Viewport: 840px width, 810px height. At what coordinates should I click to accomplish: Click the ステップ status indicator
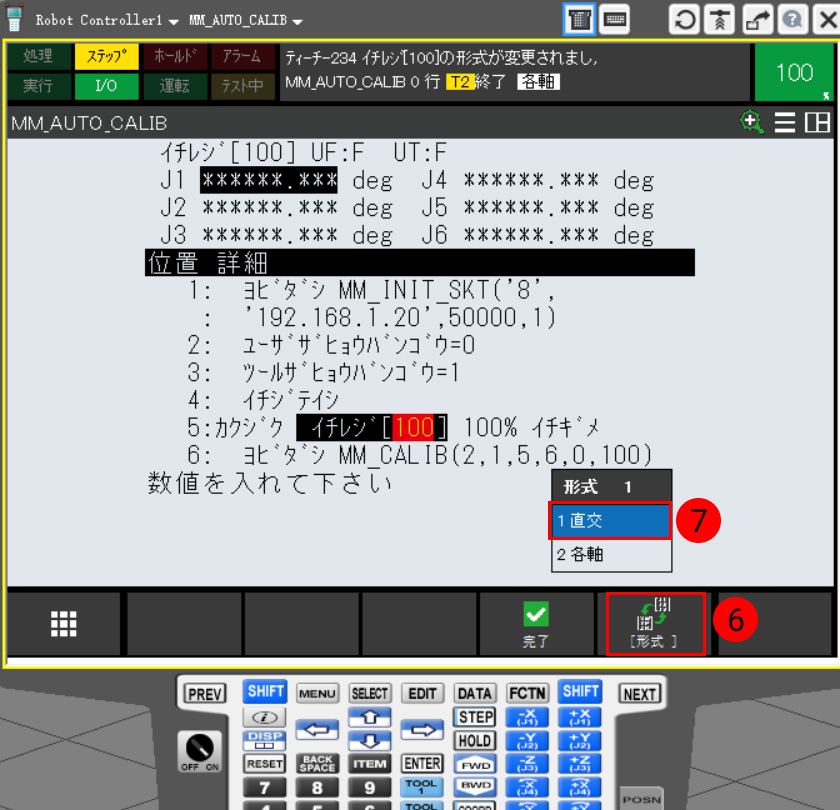point(107,56)
